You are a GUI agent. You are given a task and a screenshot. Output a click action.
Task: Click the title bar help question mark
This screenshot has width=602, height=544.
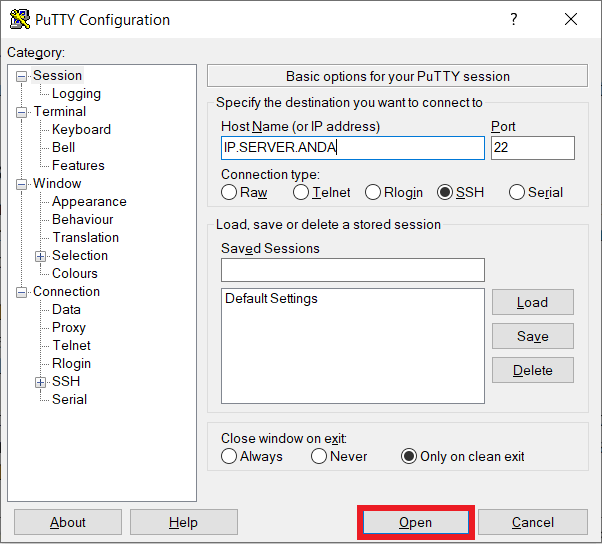(x=514, y=20)
